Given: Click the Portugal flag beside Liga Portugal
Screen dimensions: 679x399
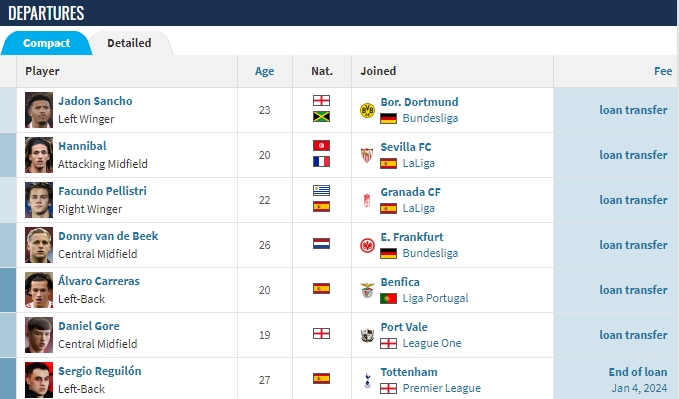Looking at the screenshot, I should 388,298.
